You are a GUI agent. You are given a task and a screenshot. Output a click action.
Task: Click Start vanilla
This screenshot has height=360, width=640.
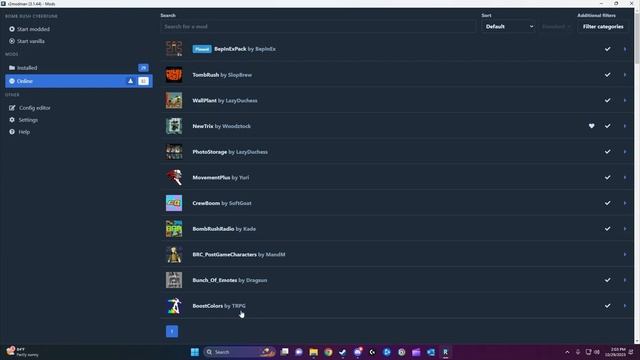(27, 41)
